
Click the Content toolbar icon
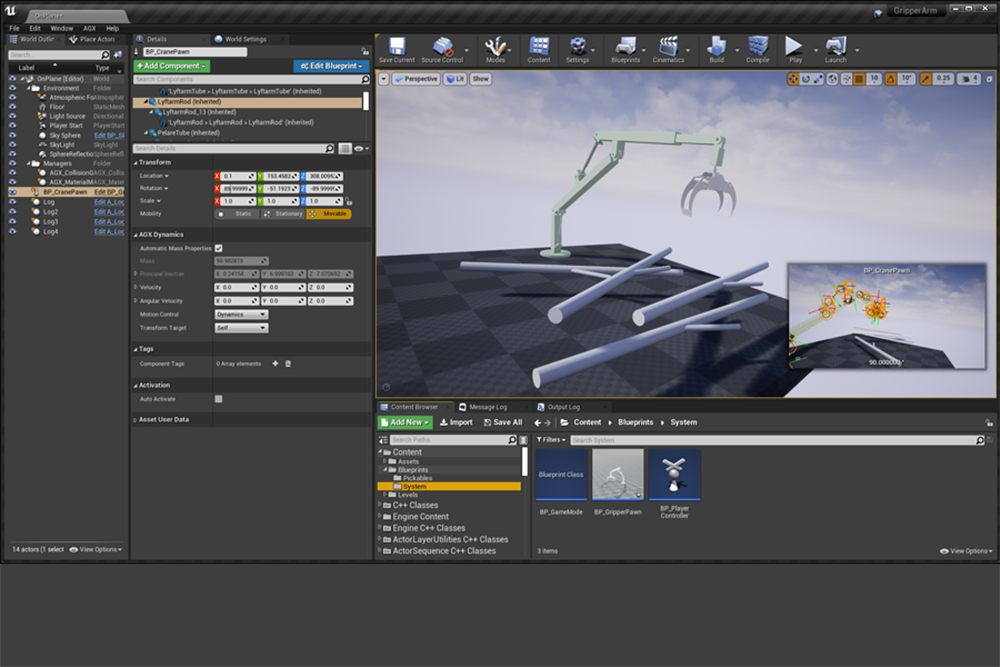click(539, 50)
